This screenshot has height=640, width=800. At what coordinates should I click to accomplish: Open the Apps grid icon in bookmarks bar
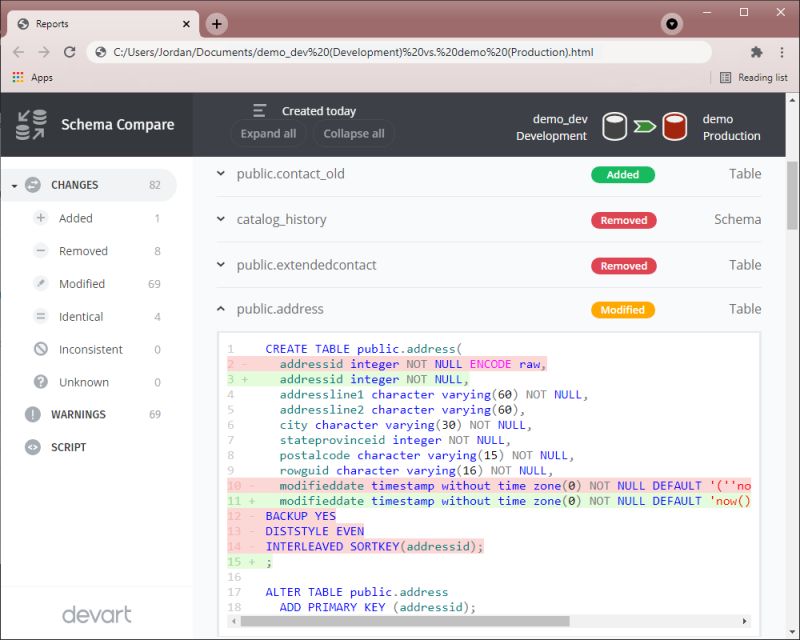[18, 77]
